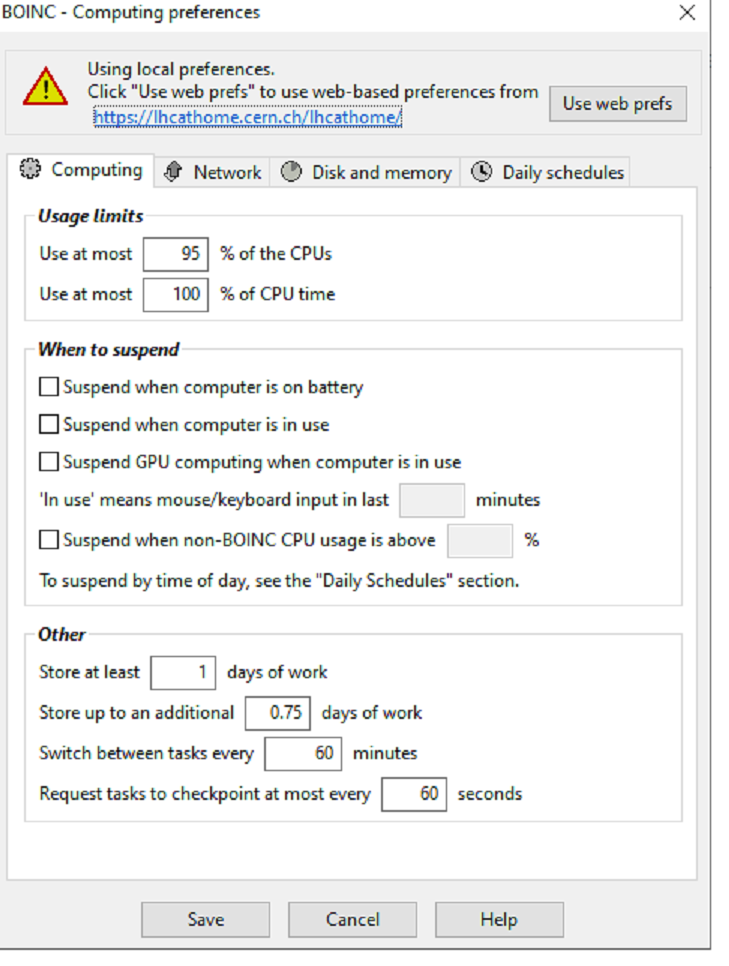Click the % of the CPUs field
This screenshot has width=729, height=966.
176,254
